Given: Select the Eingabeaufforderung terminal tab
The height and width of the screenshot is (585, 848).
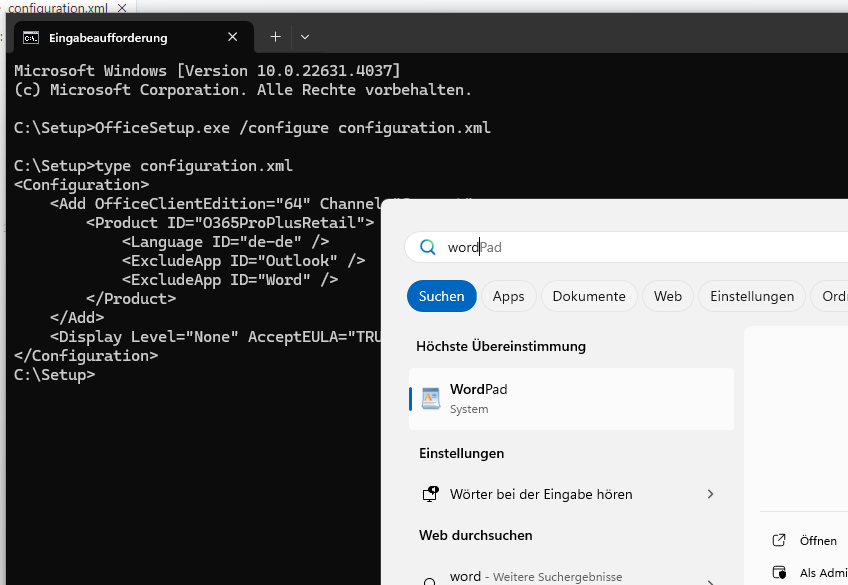Looking at the screenshot, I should (134, 37).
